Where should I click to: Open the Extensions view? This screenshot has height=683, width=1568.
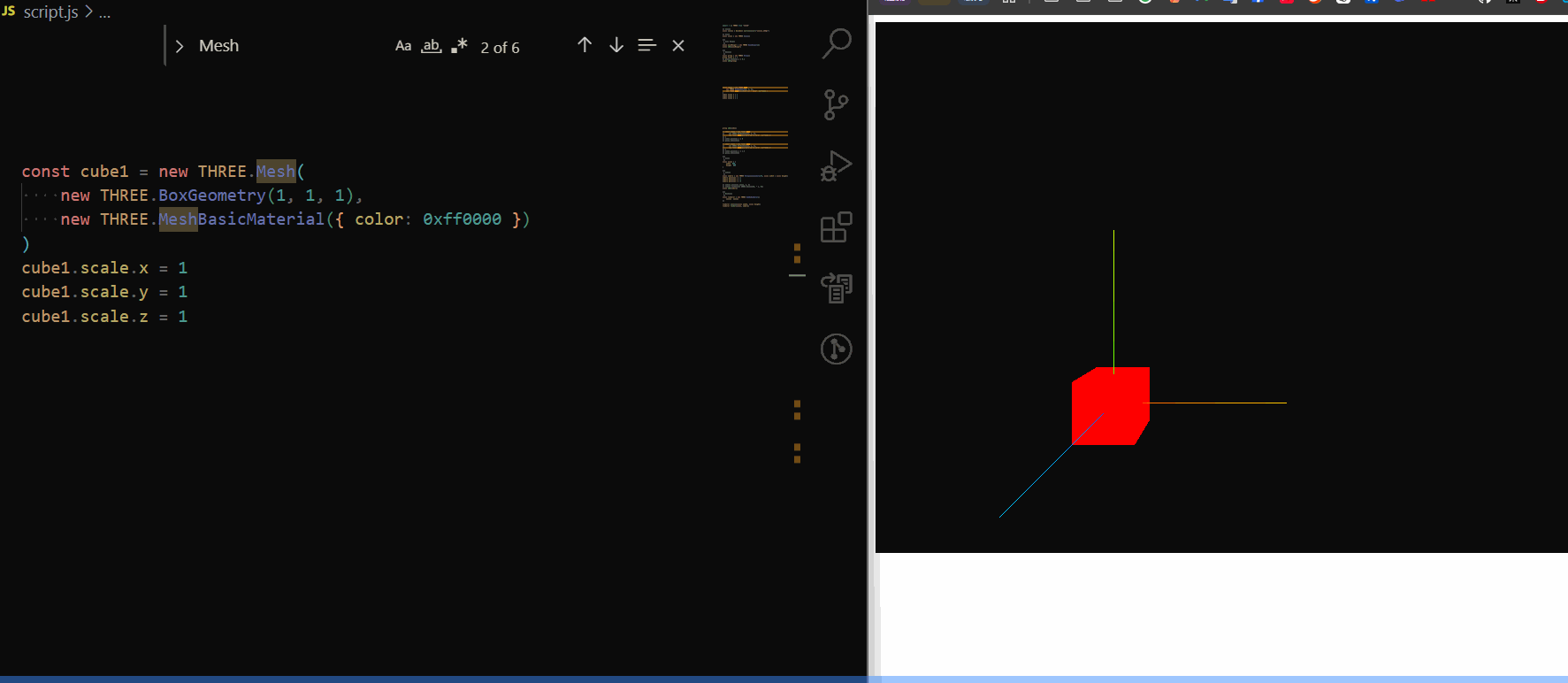point(836,226)
